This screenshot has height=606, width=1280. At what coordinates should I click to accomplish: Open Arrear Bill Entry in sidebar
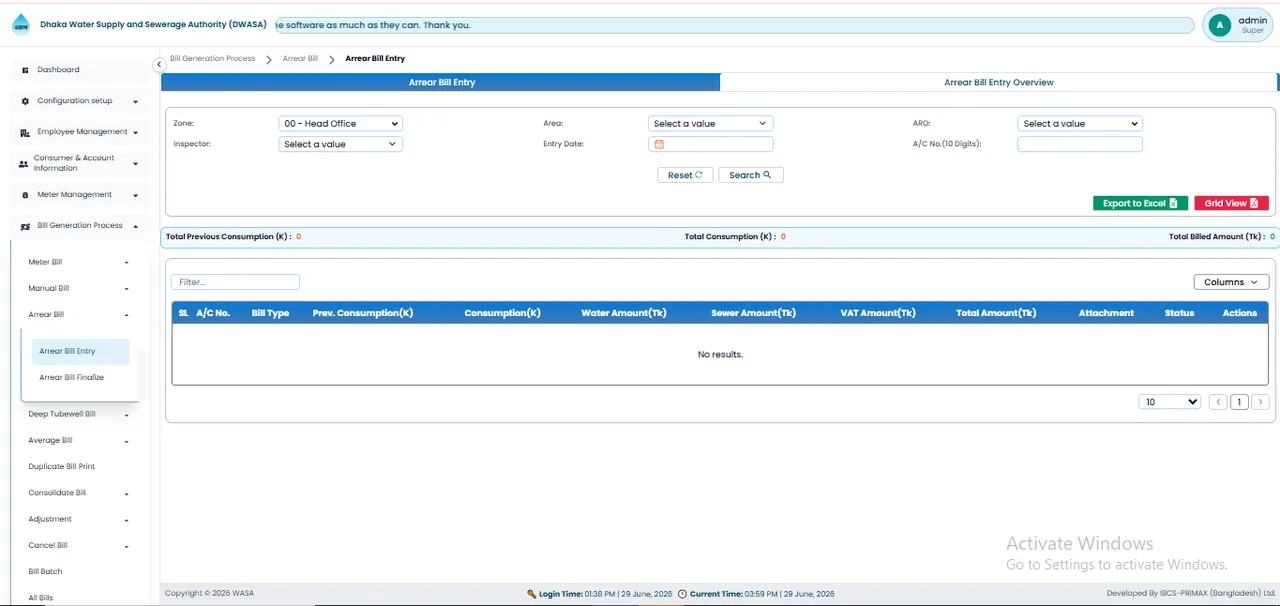80,351
